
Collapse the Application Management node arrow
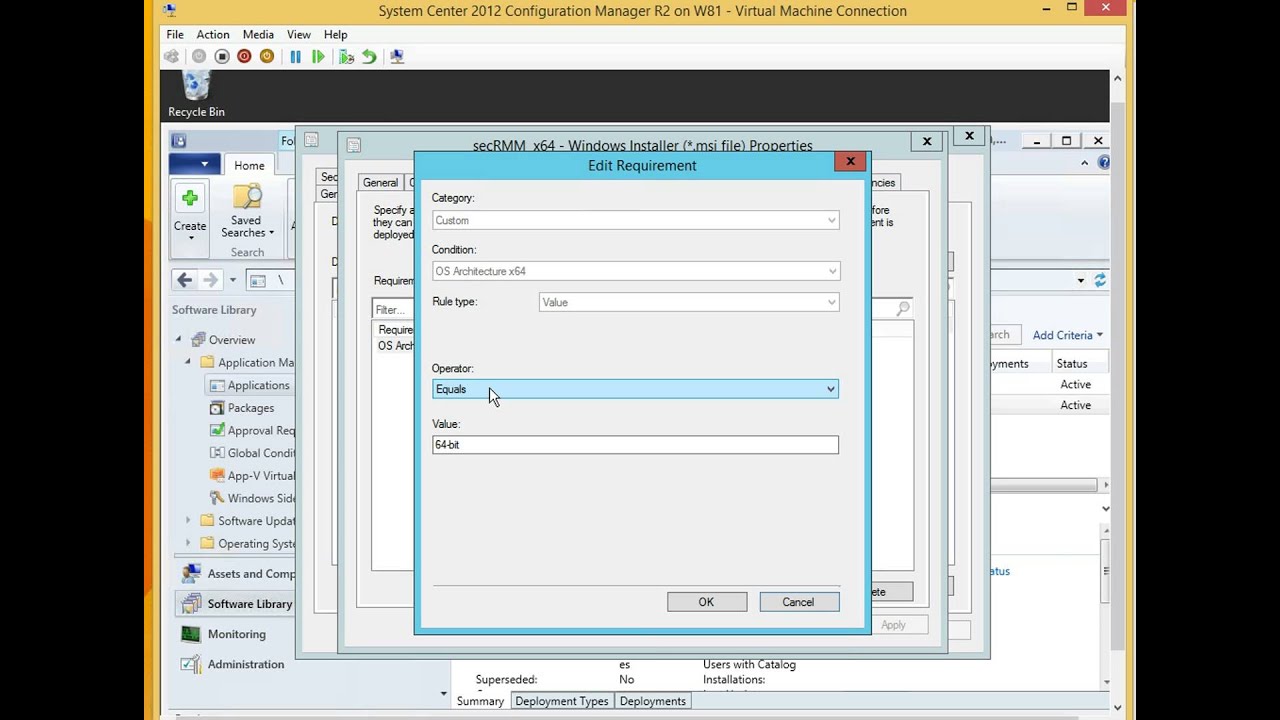pyautogui.click(x=188, y=362)
